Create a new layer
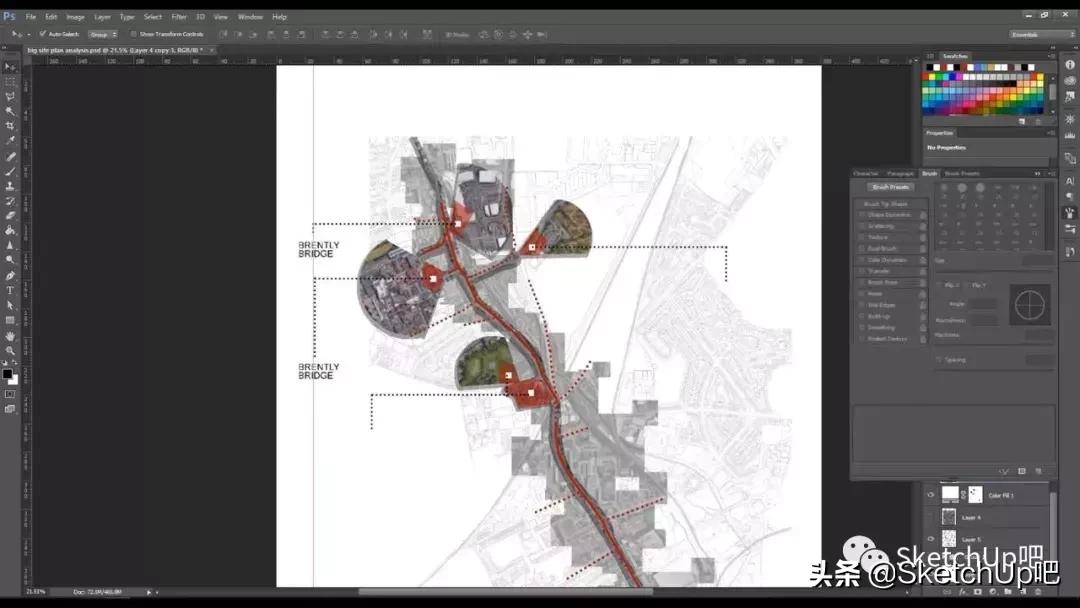The width and height of the screenshot is (1080, 608). pos(1022,590)
